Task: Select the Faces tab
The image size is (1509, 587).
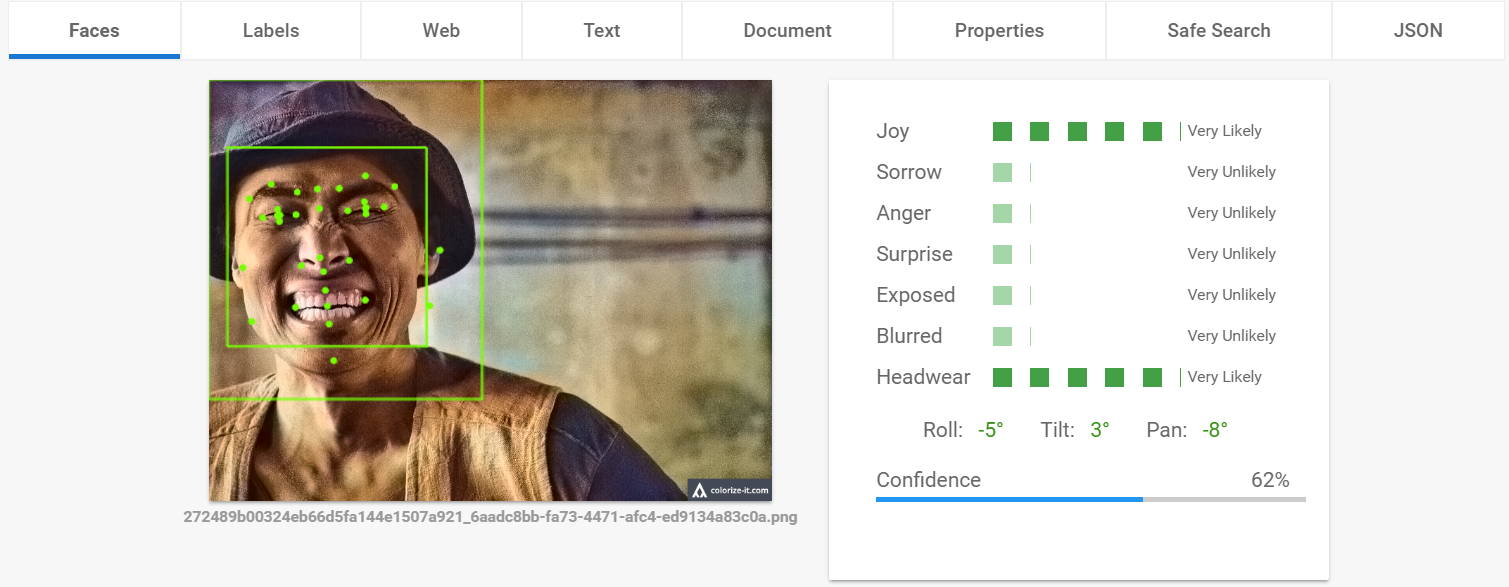Action: (94, 30)
